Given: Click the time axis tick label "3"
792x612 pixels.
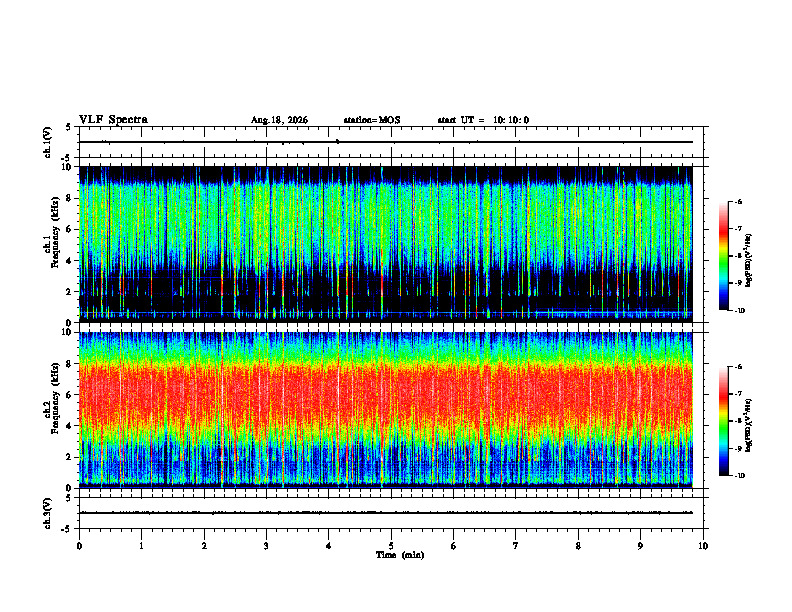Looking at the screenshot, I should point(266,546).
